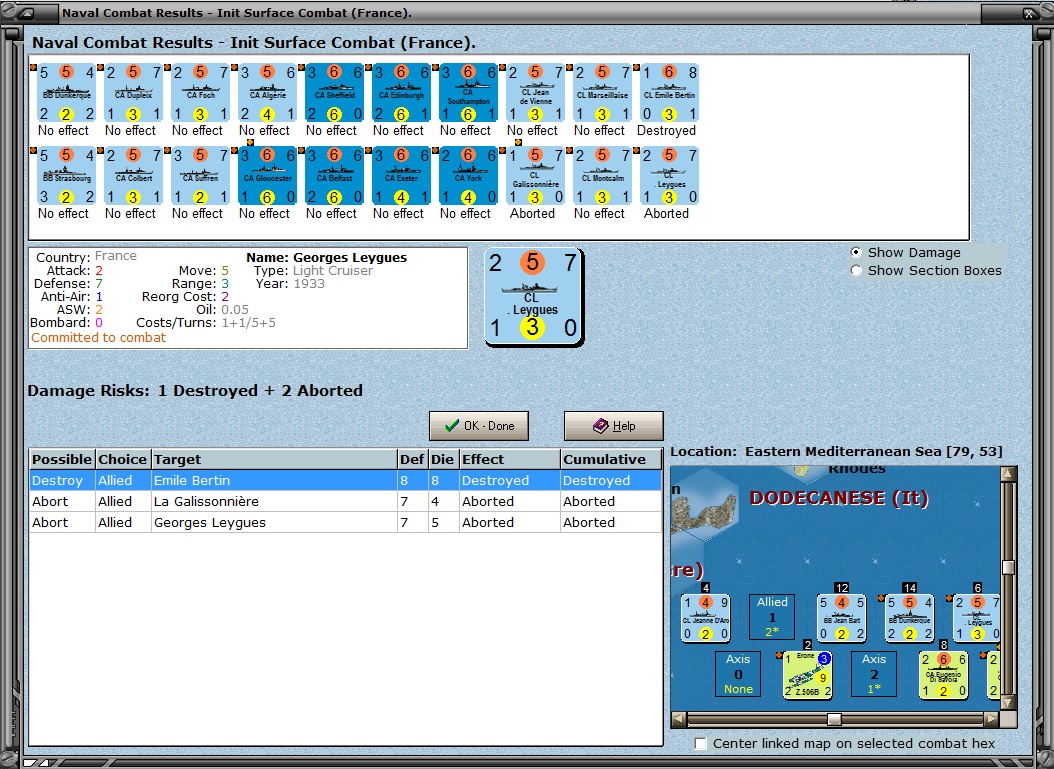Select the CA Foch ship counter
The height and width of the screenshot is (769, 1054).
coord(200,93)
